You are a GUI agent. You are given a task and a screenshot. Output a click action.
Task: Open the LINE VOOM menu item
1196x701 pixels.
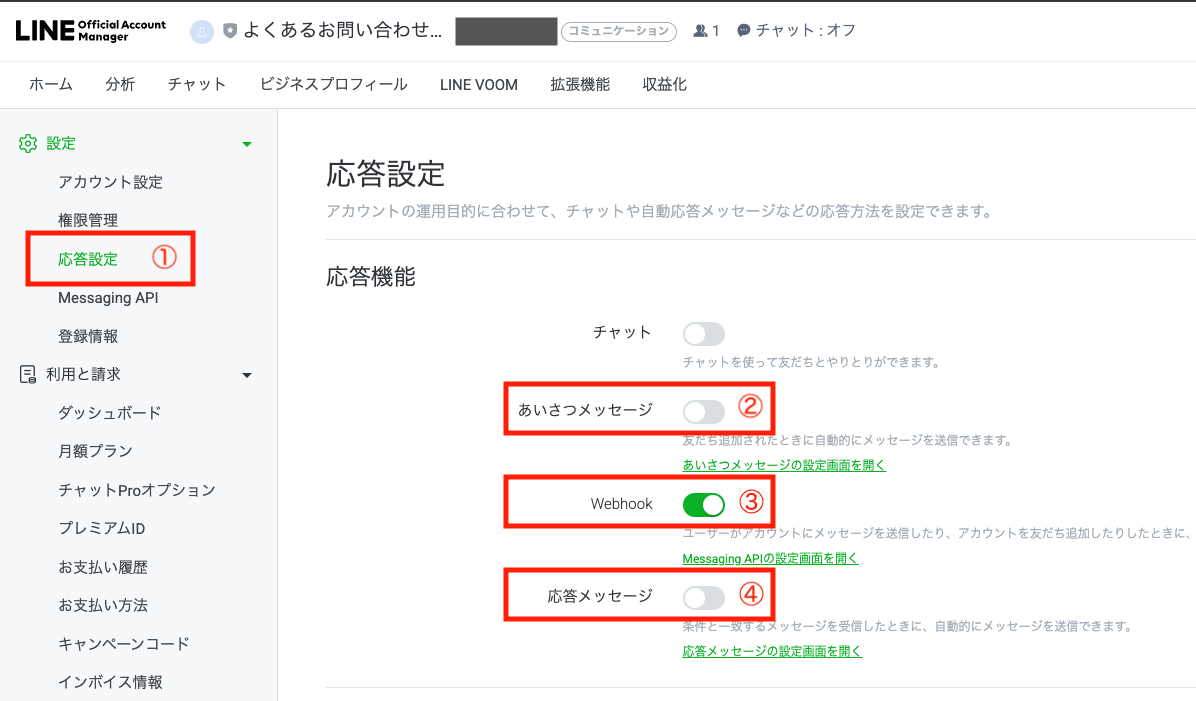[478, 85]
